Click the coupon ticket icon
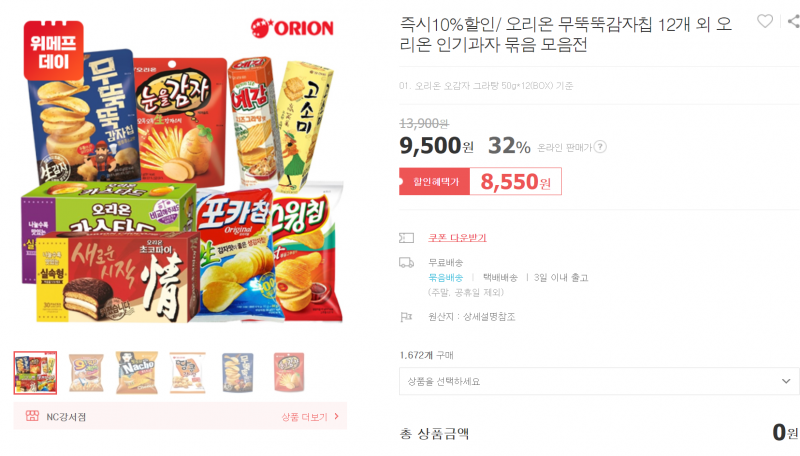 (407, 238)
